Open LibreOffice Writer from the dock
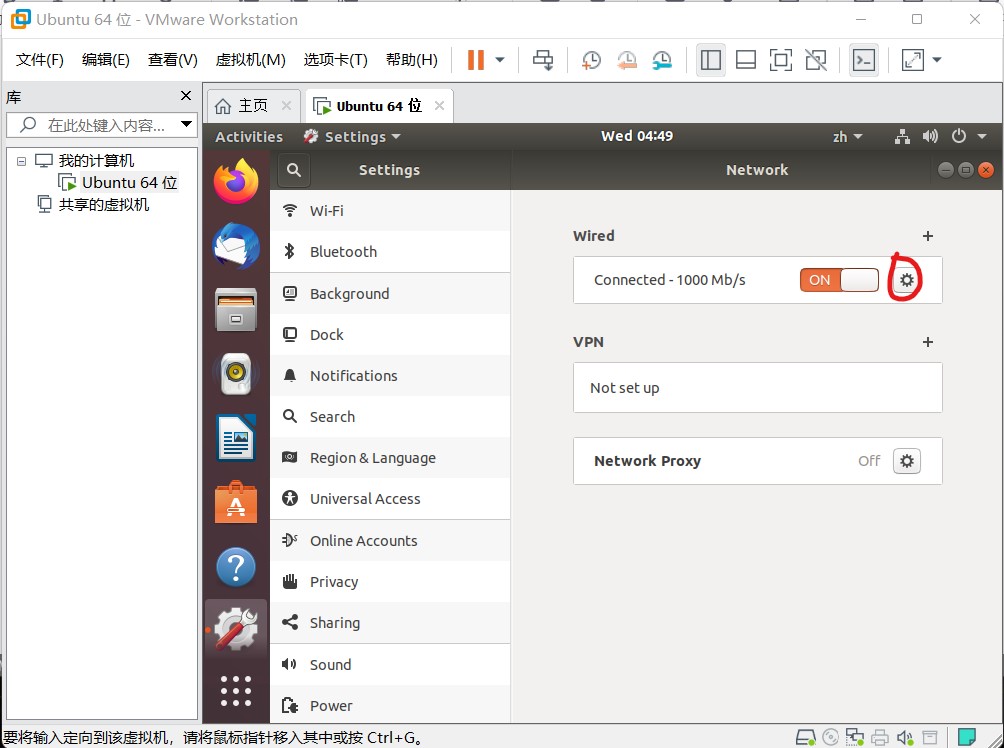This screenshot has height=748, width=1004. [236, 438]
